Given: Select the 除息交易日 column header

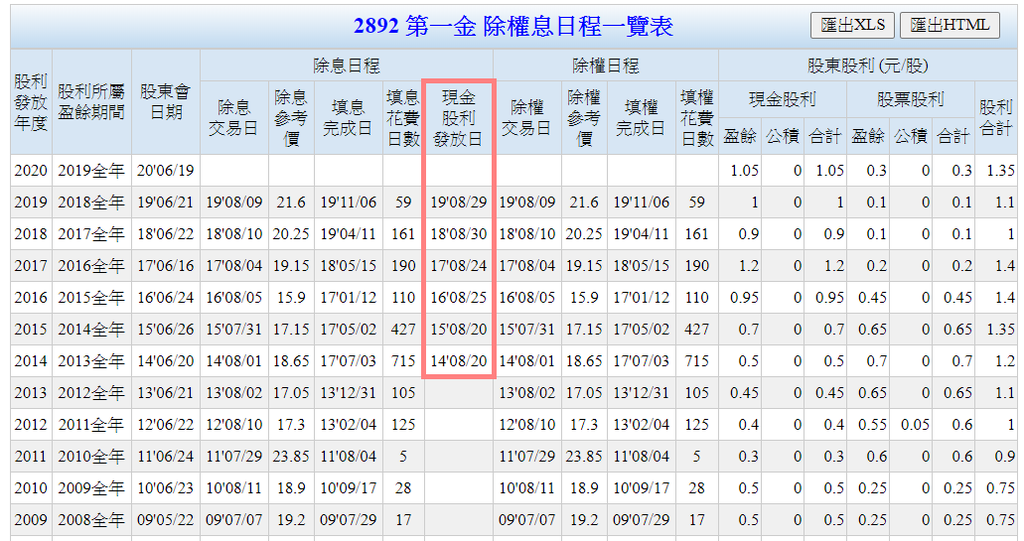Looking at the screenshot, I should (x=234, y=118).
